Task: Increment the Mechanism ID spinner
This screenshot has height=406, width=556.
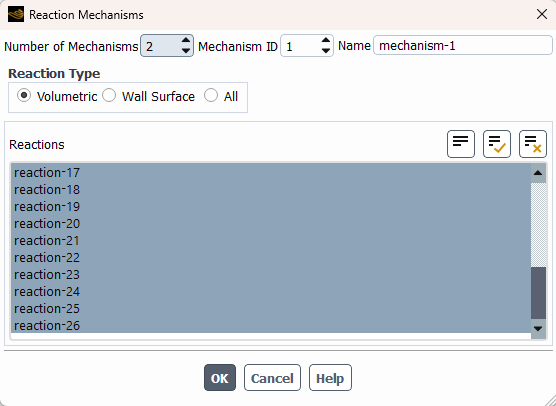Action: click(326, 41)
